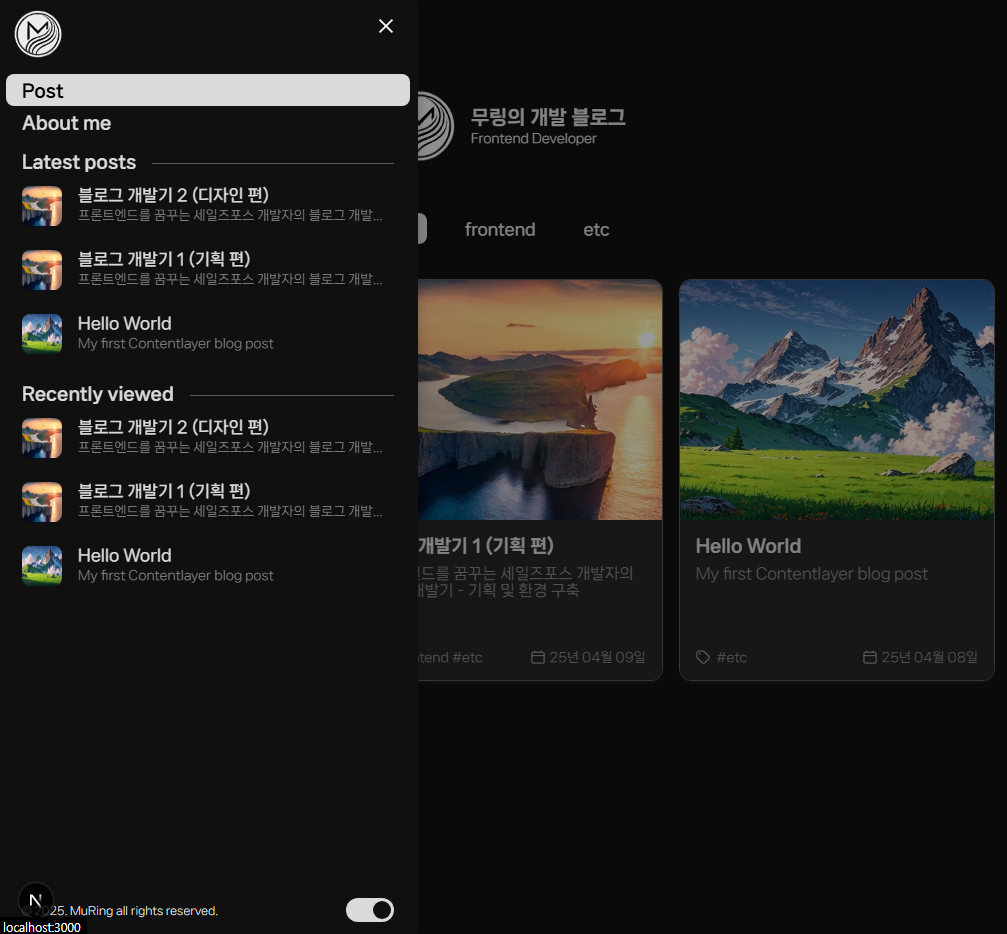Click the Latest posts section heading
Image resolution: width=1007 pixels, height=934 pixels.
coord(79,162)
